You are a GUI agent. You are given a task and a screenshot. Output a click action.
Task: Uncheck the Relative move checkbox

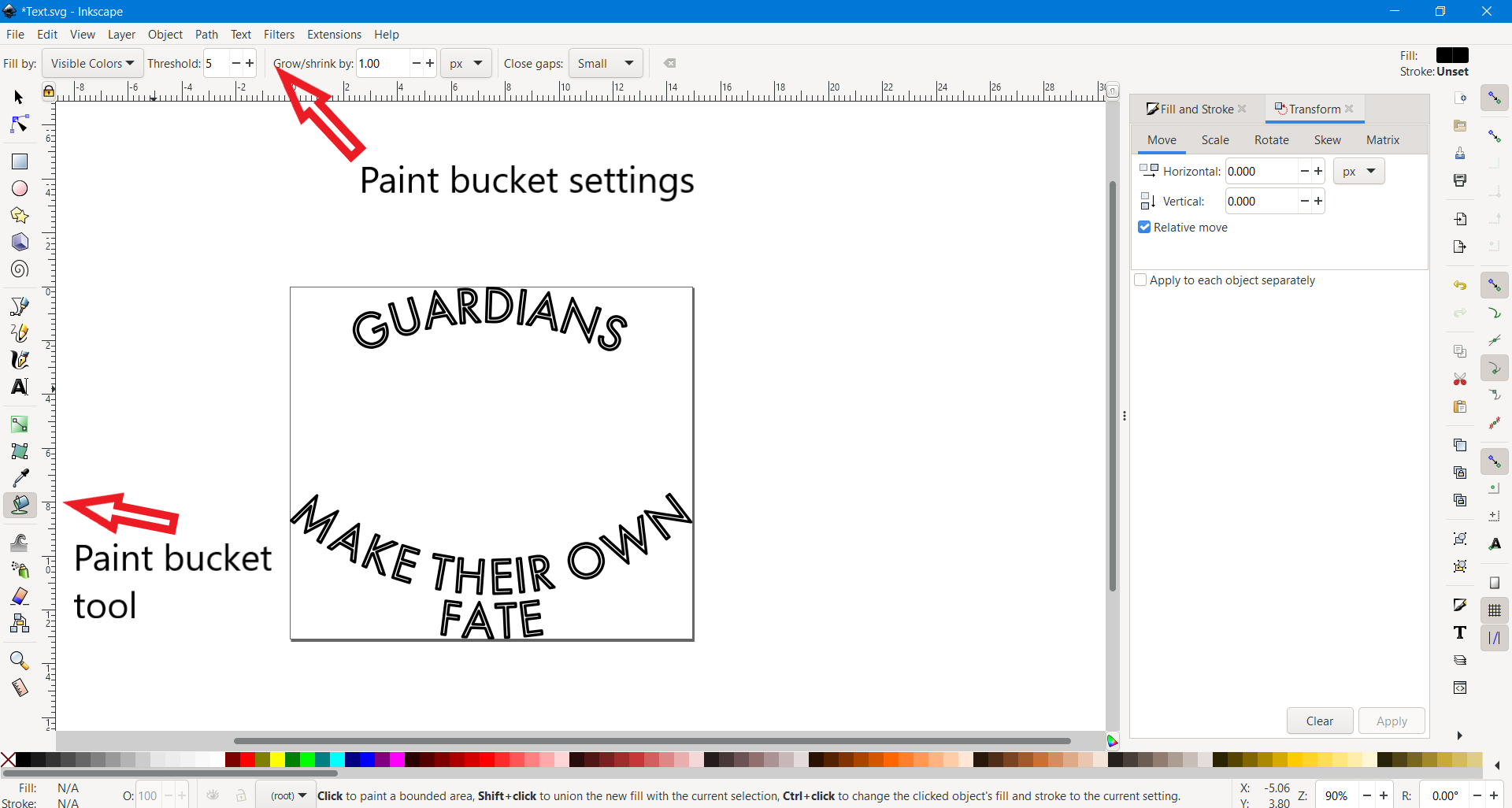point(1144,228)
